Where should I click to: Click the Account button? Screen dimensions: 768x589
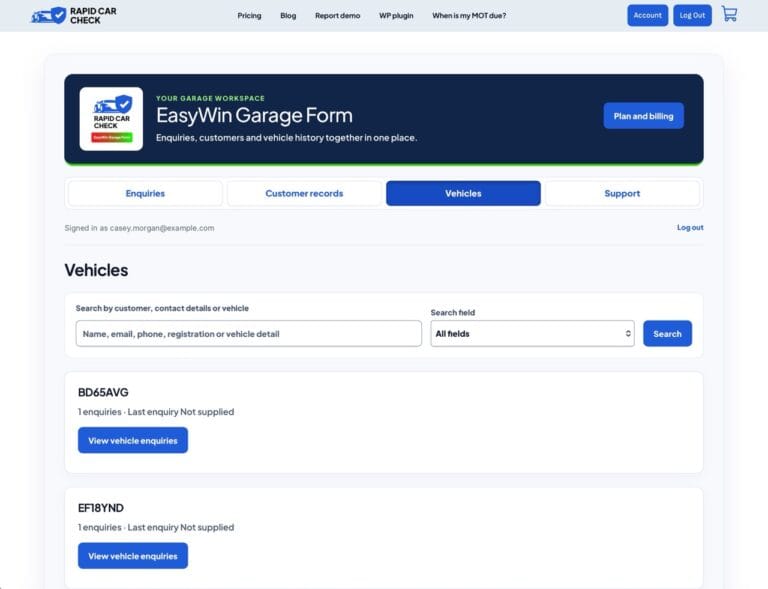point(648,16)
